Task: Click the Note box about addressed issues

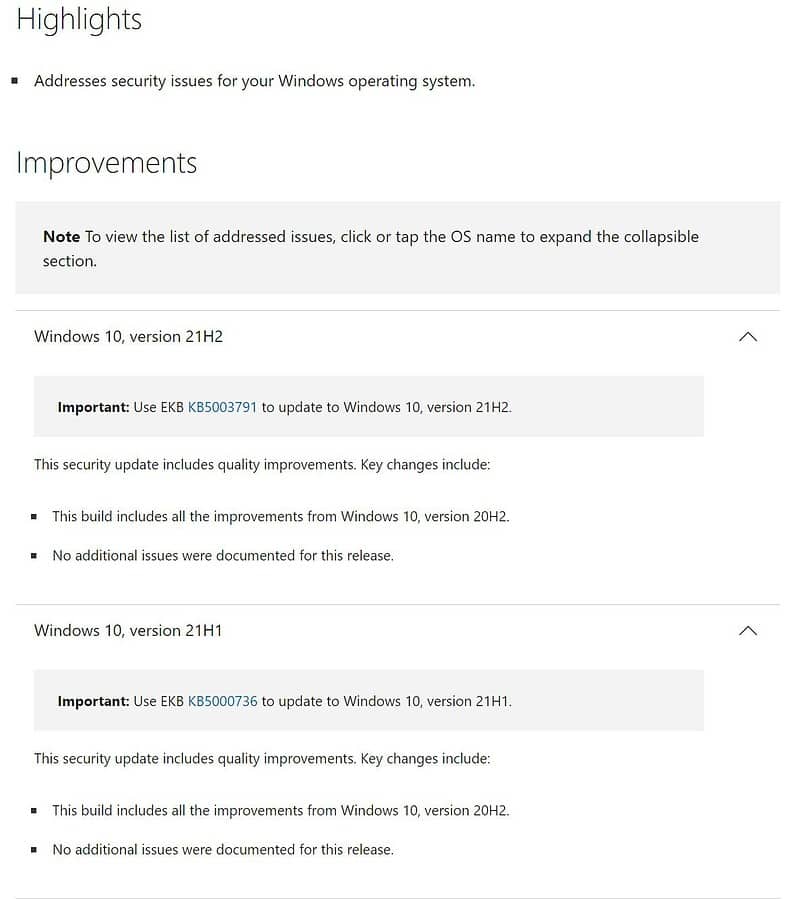Action: coord(397,248)
